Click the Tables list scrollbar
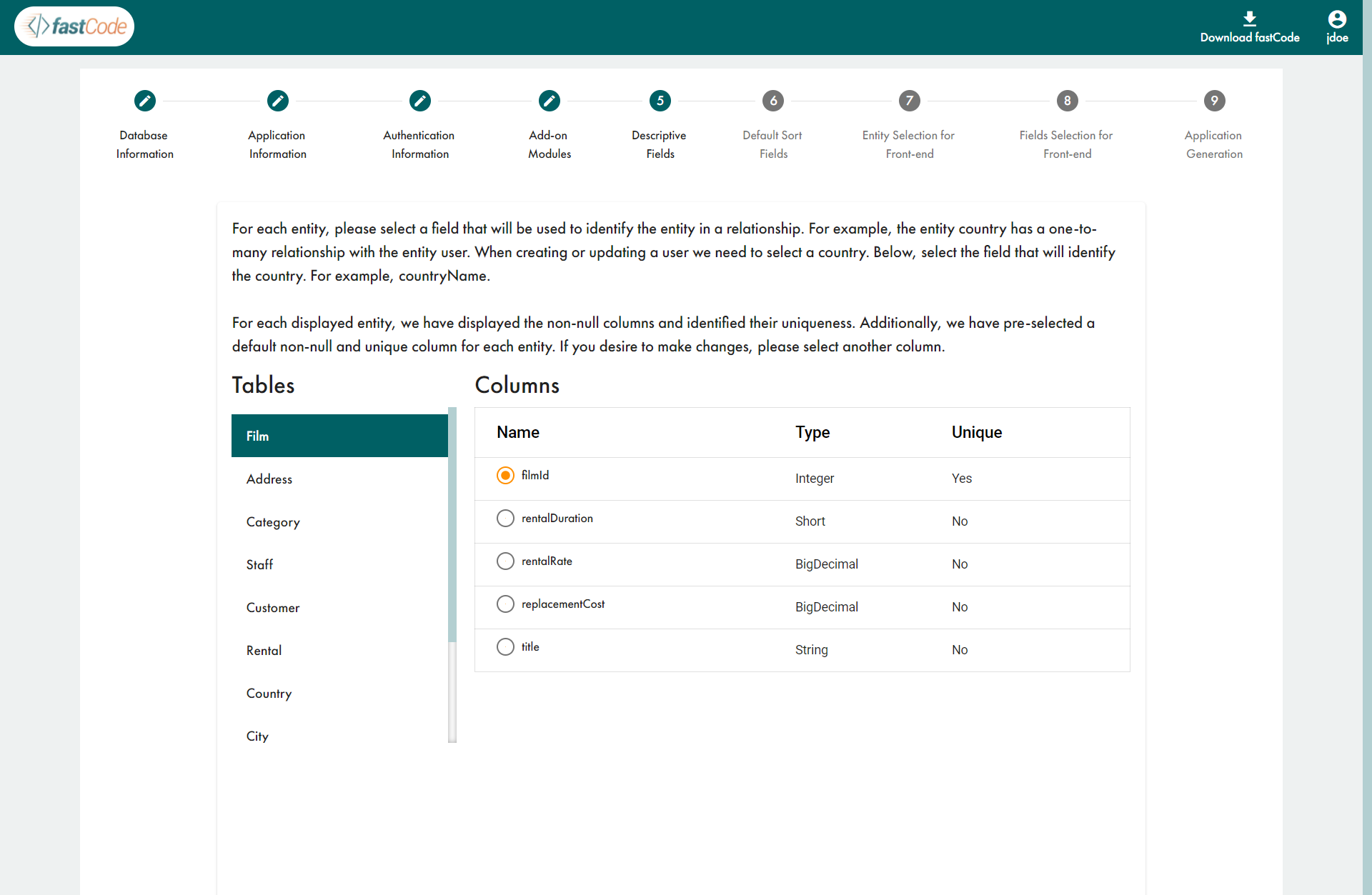Screen dimensions: 1372x895 coord(452,525)
